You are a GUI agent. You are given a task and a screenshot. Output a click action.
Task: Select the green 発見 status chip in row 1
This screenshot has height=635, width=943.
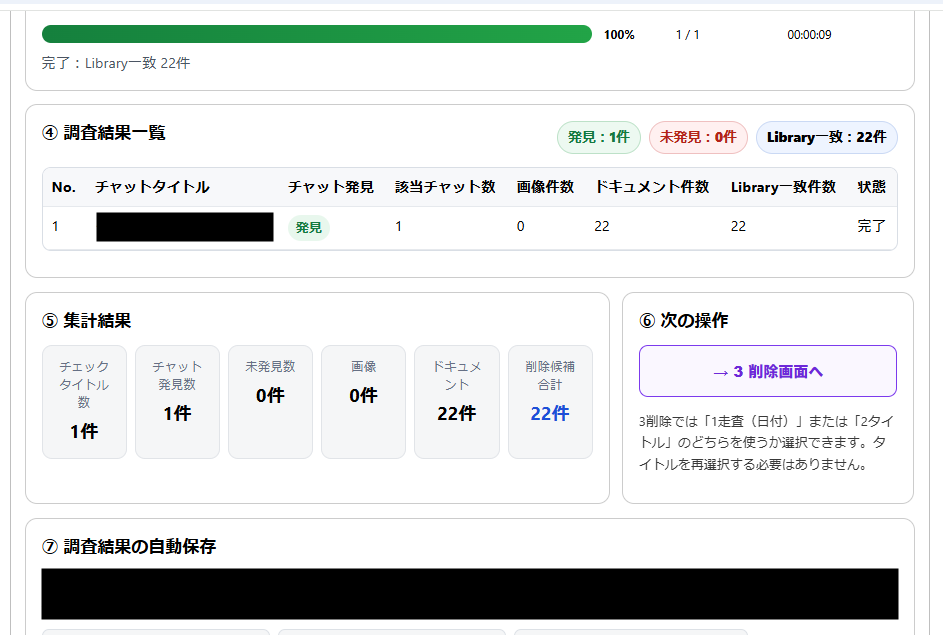click(x=309, y=227)
